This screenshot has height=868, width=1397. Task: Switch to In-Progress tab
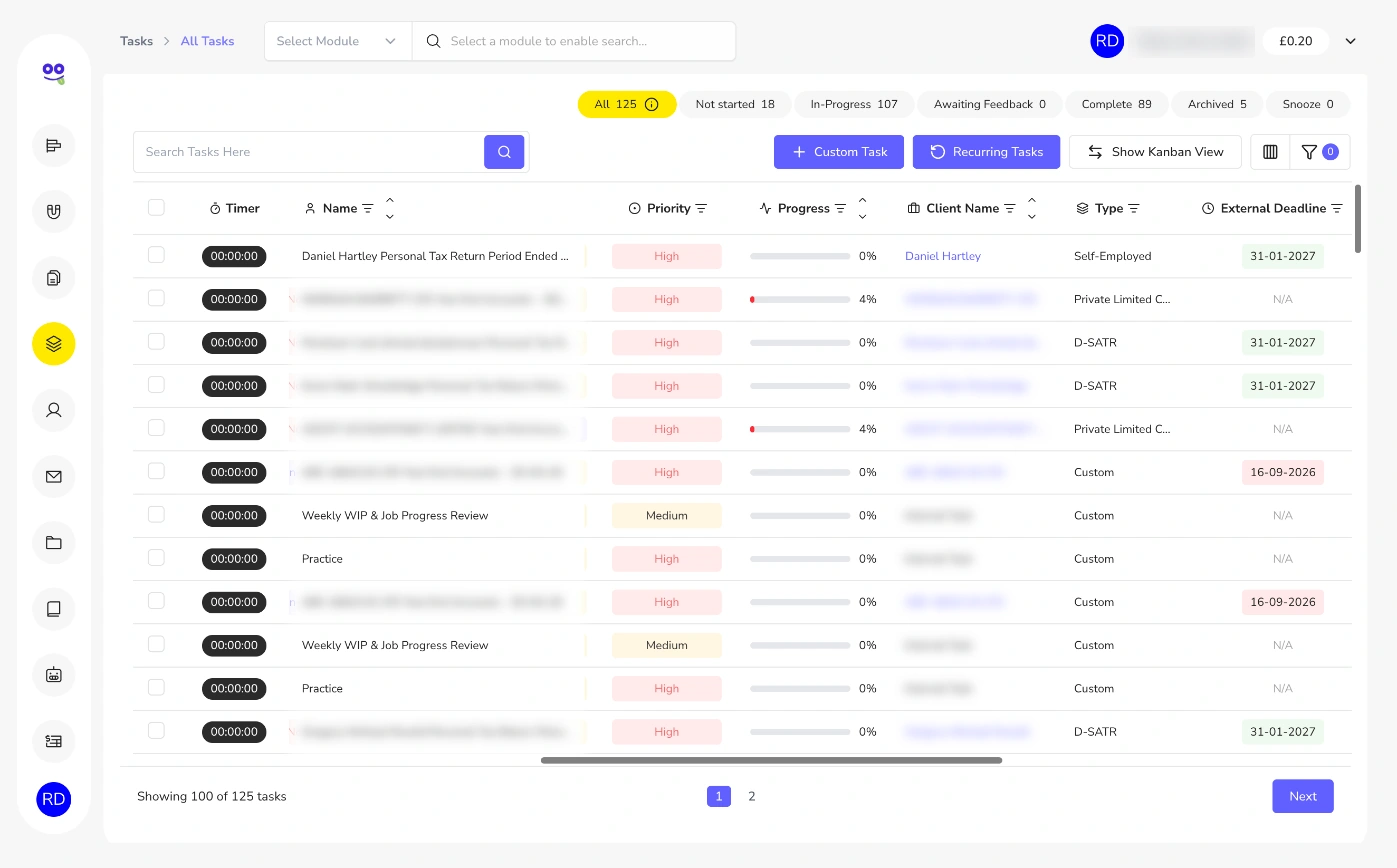click(x=854, y=104)
